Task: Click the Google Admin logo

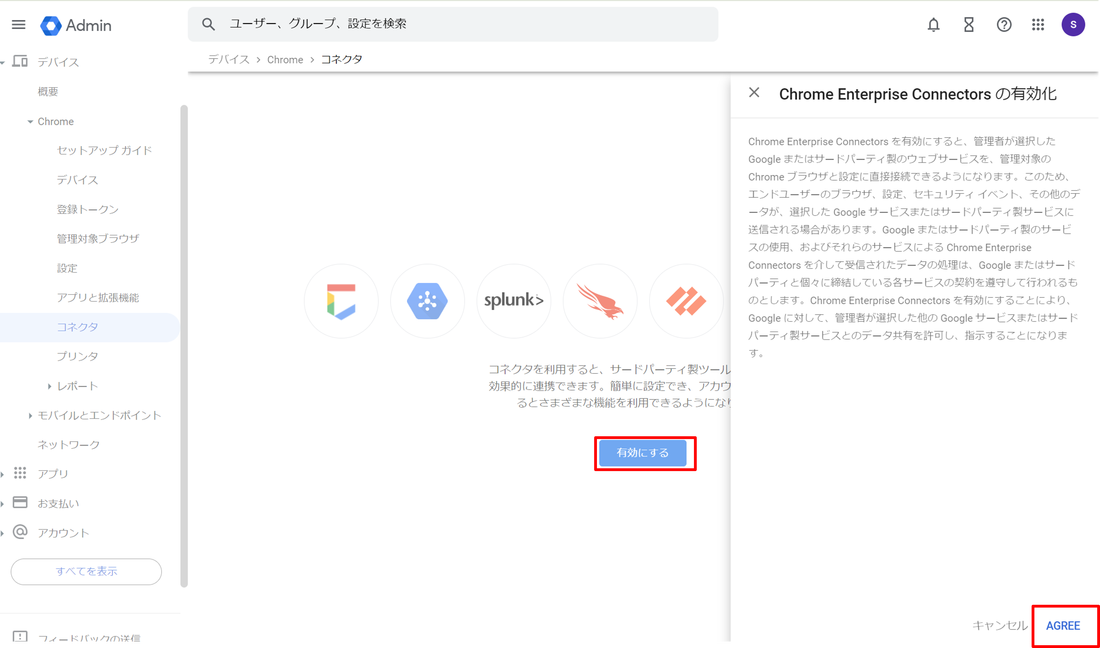Action: 76,26
